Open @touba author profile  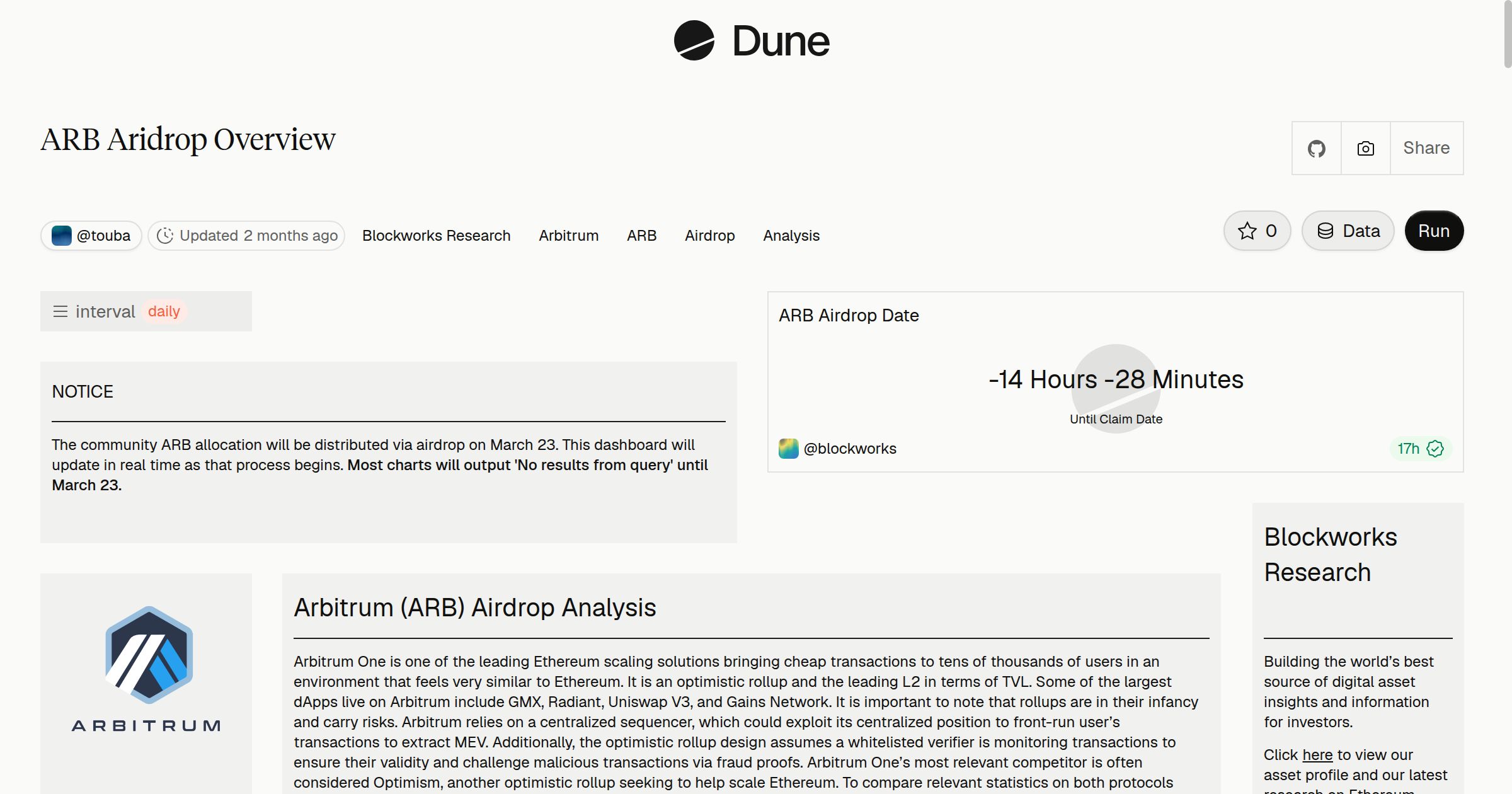[91, 236]
